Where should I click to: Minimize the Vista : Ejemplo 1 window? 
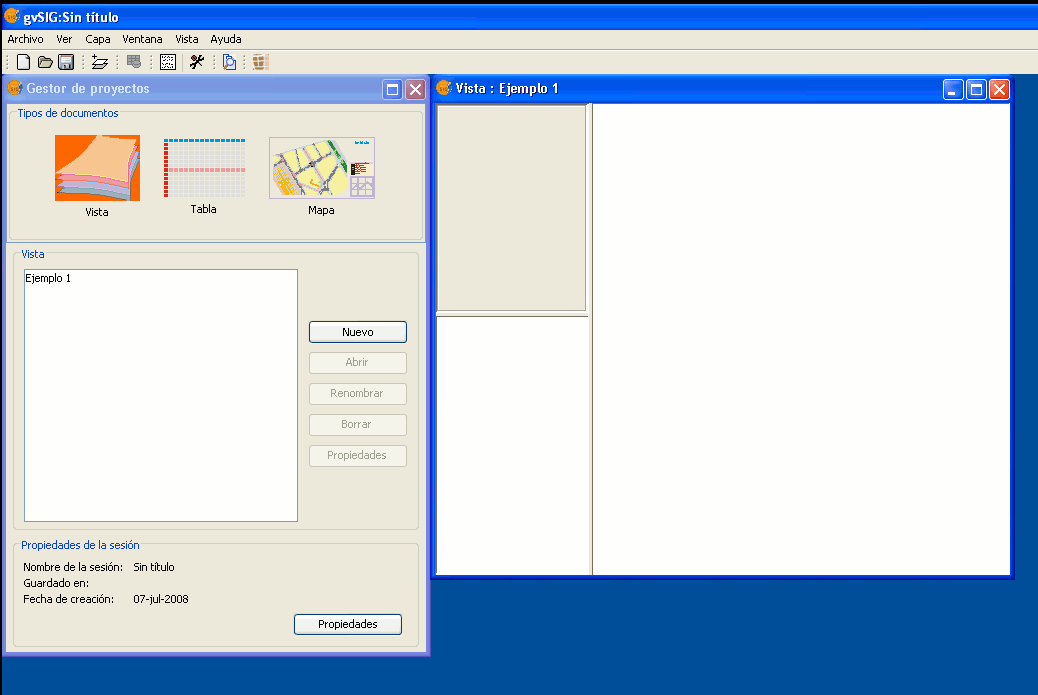click(953, 89)
